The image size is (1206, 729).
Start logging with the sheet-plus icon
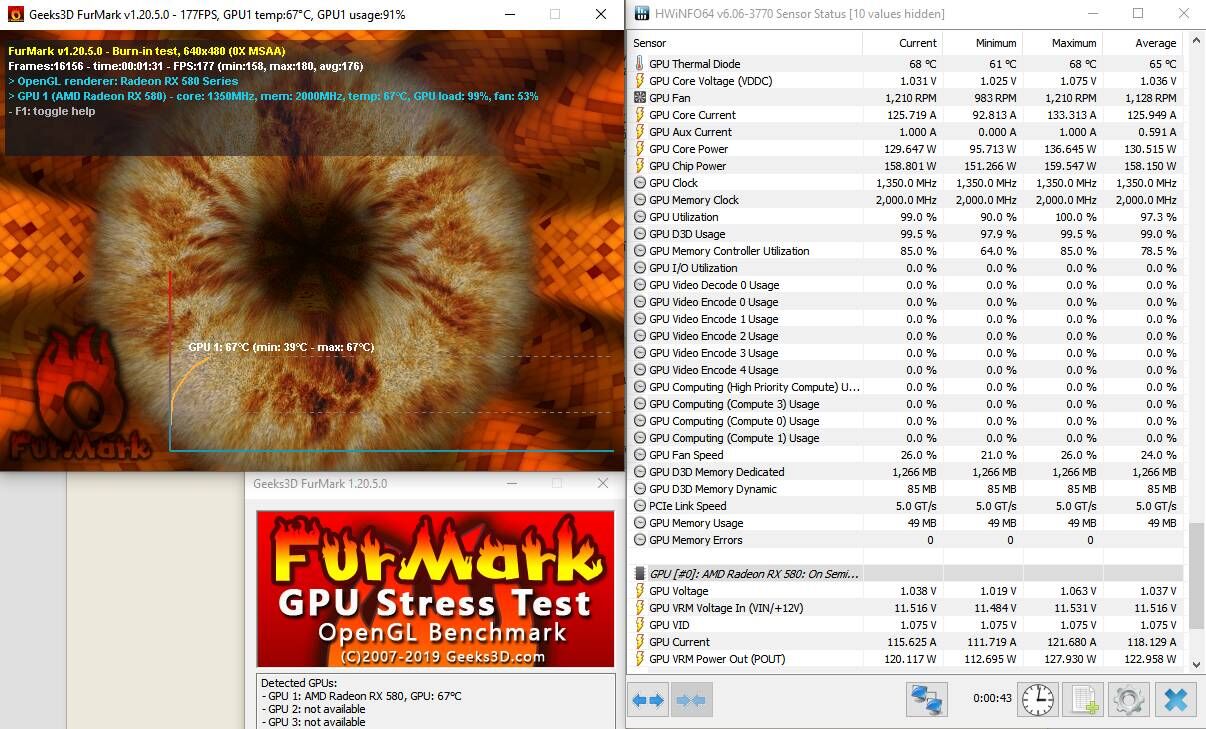[x=1083, y=700]
